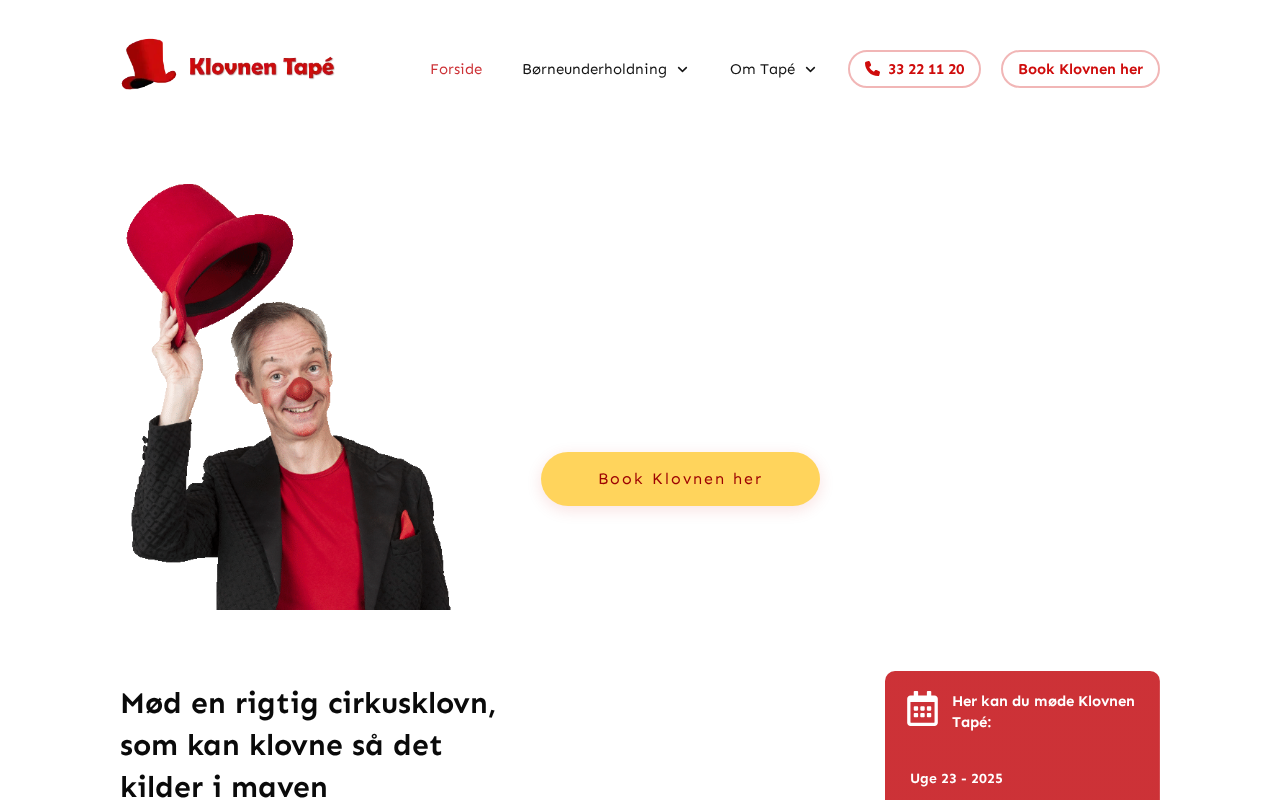Click the red pocket handkerchief on jacket
The image size is (1280, 800).
point(406,525)
